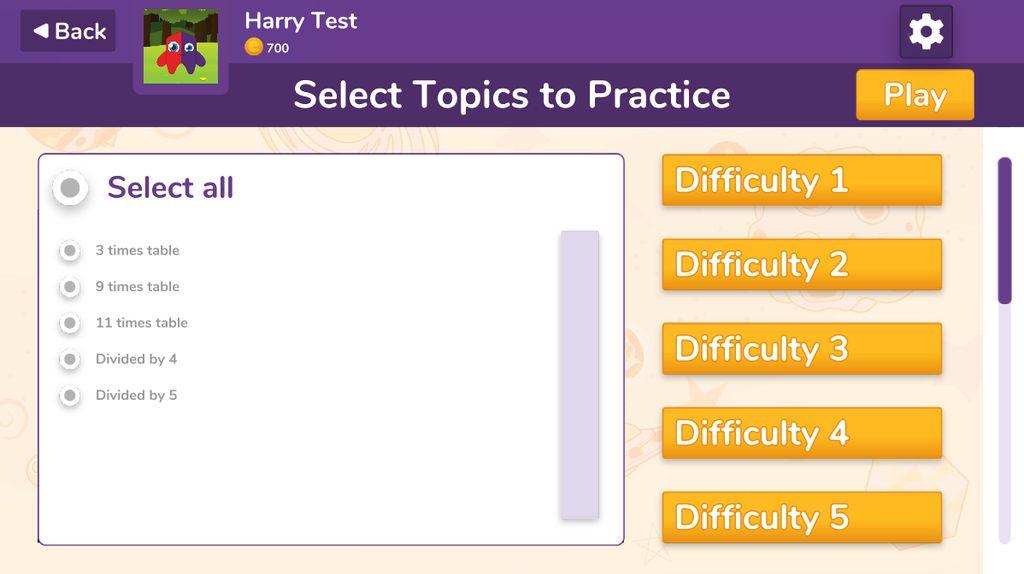The height and width of the screenshot is (574, 1024).
Task: Start practice with the Play button
Action: tap(915, 95)
